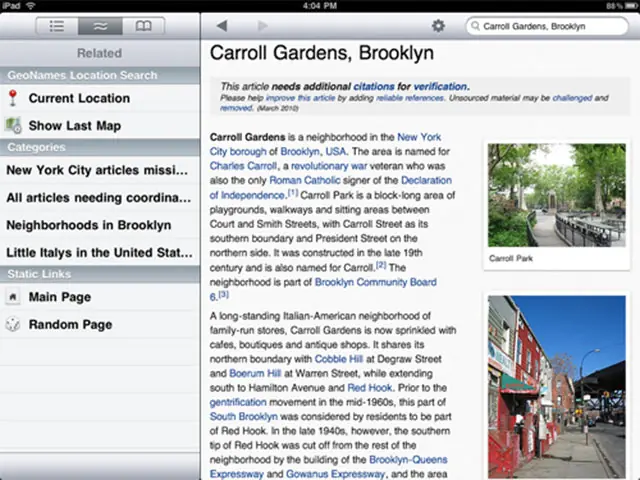This screenshot has height=480, width=640.
Task: Jump to footnote [2]
Action: (381, 265)
